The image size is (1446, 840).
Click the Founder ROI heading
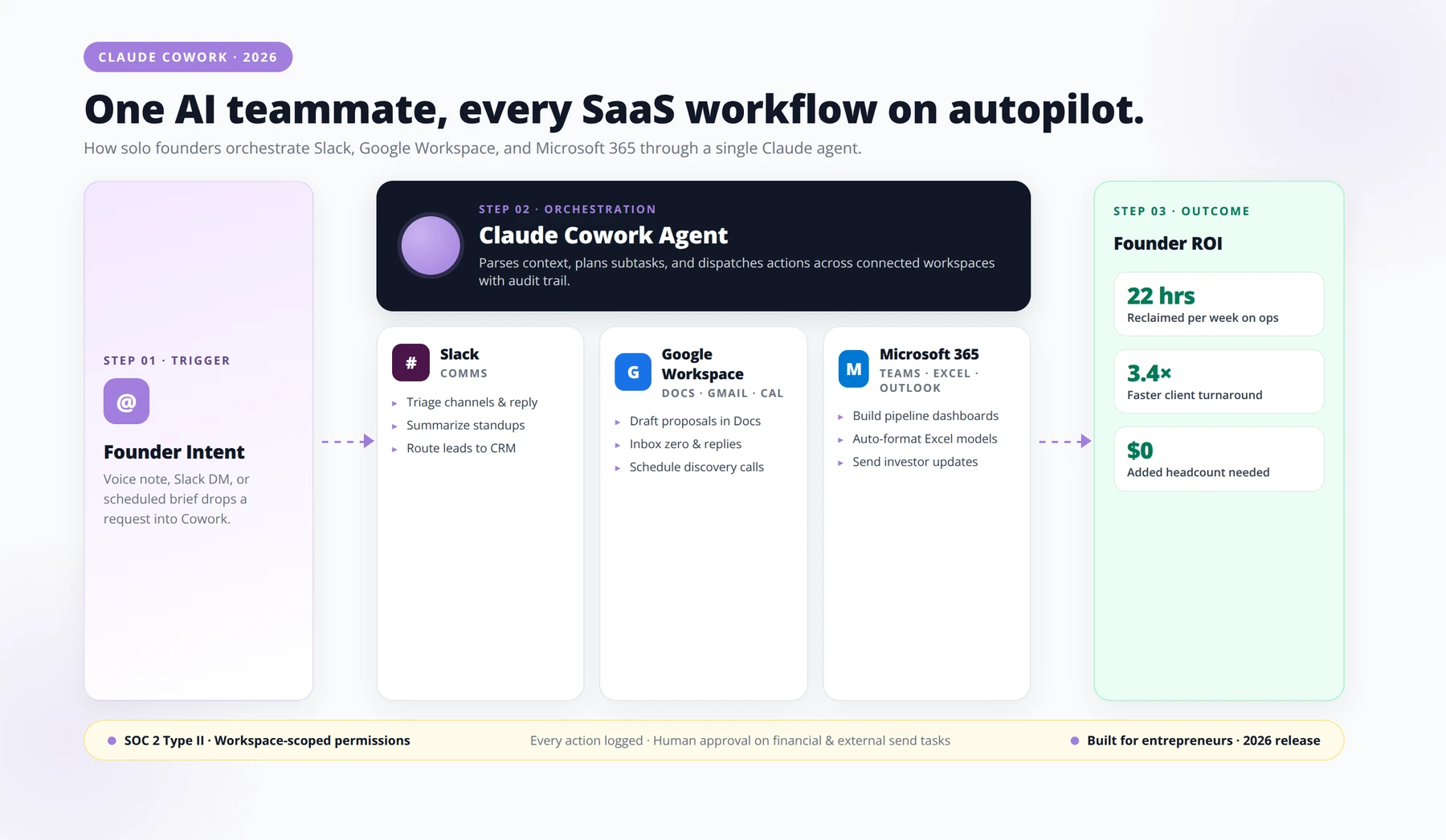pyautogui.click(x=1168, y=243)
